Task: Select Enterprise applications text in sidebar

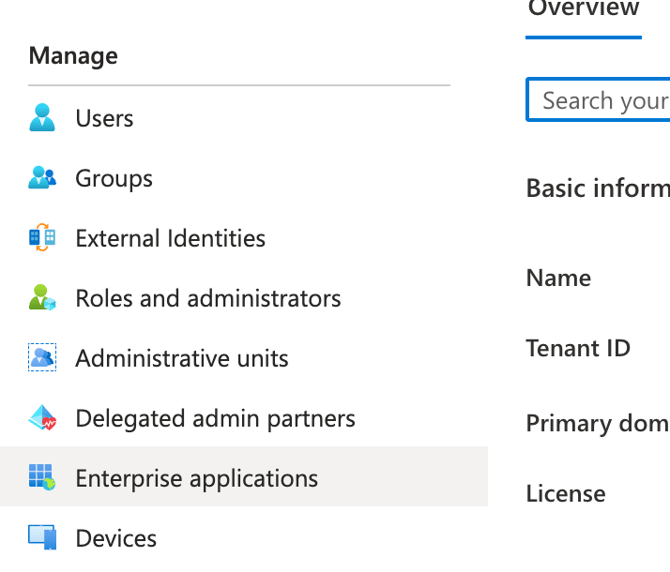Action: tap(196, 478)
